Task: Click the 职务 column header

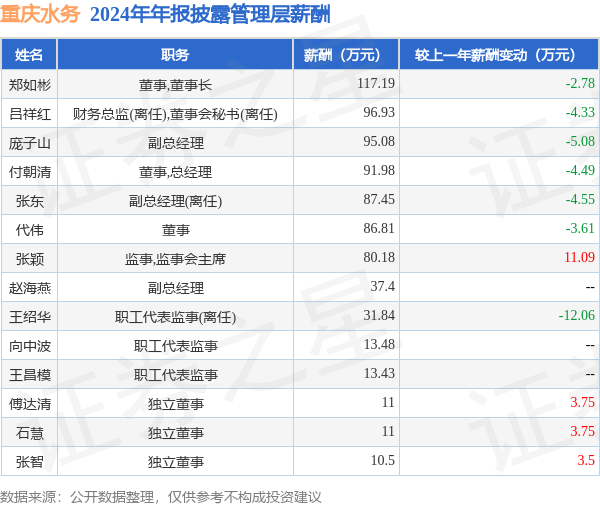Action: point(175,54)
